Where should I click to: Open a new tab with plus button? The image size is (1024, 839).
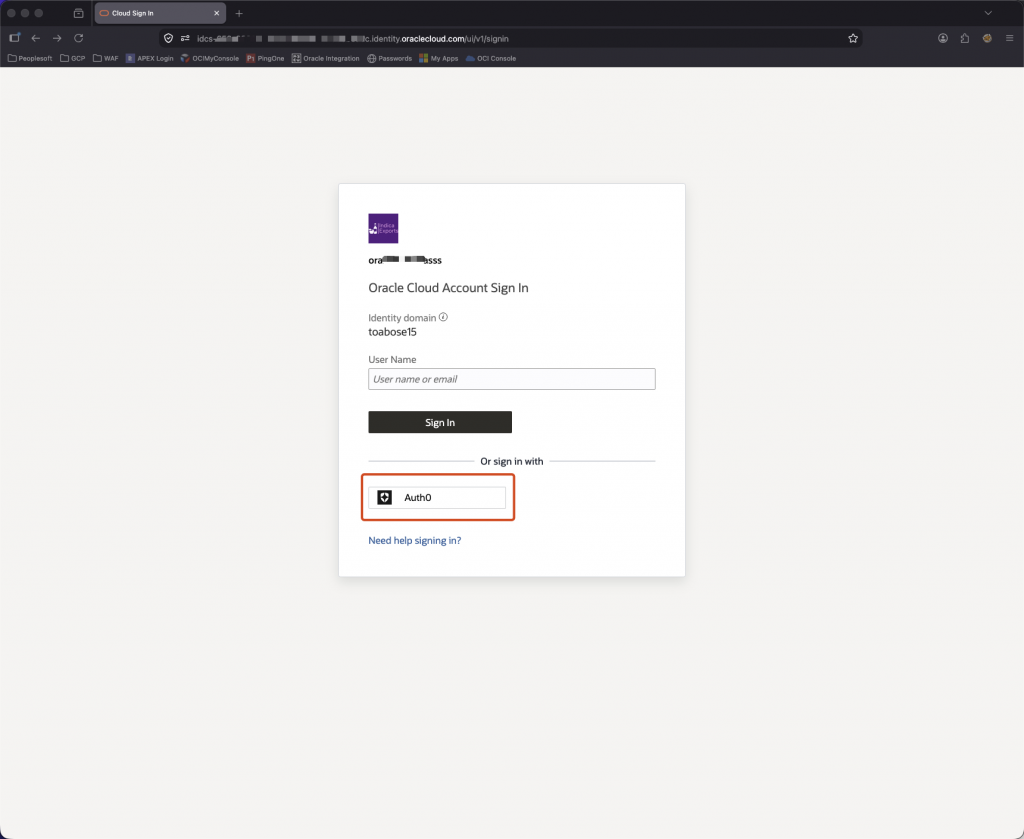[239, 13]
